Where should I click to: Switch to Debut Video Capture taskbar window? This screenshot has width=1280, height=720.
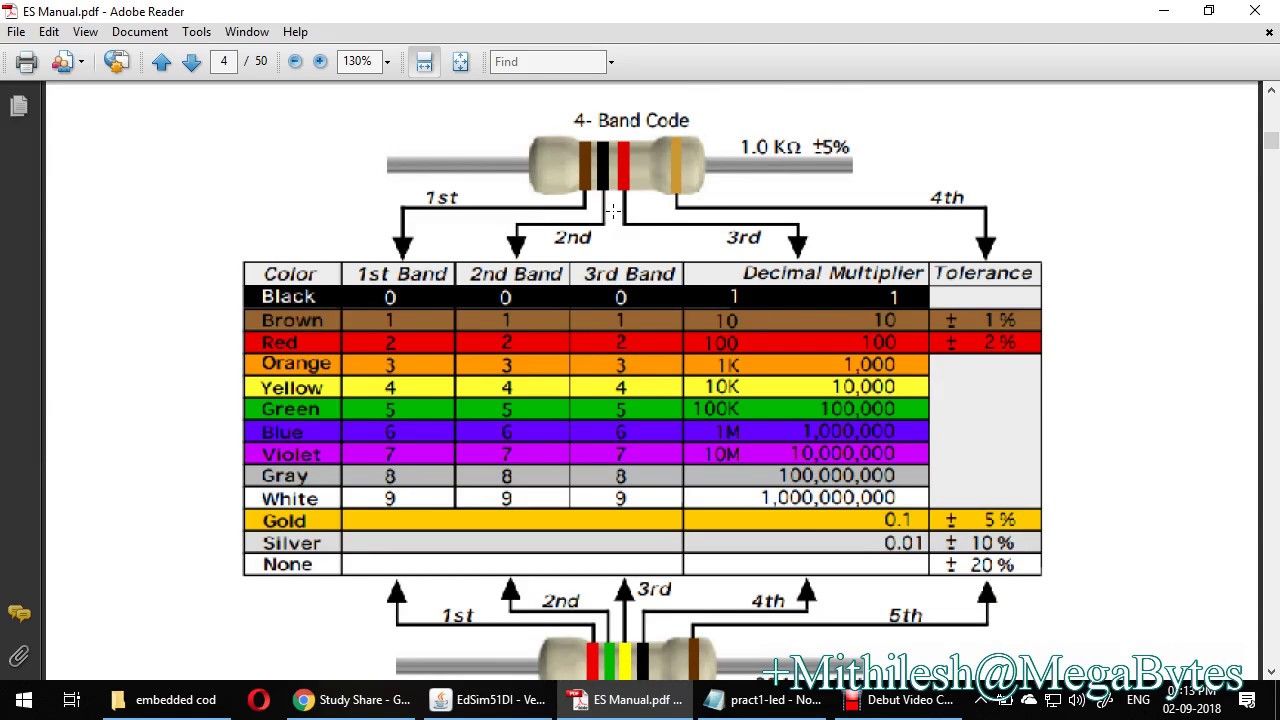900,700
